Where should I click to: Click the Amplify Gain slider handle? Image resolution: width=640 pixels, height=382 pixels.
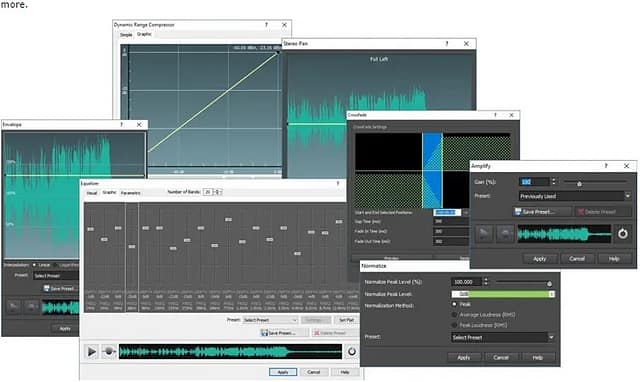(579, 184)
